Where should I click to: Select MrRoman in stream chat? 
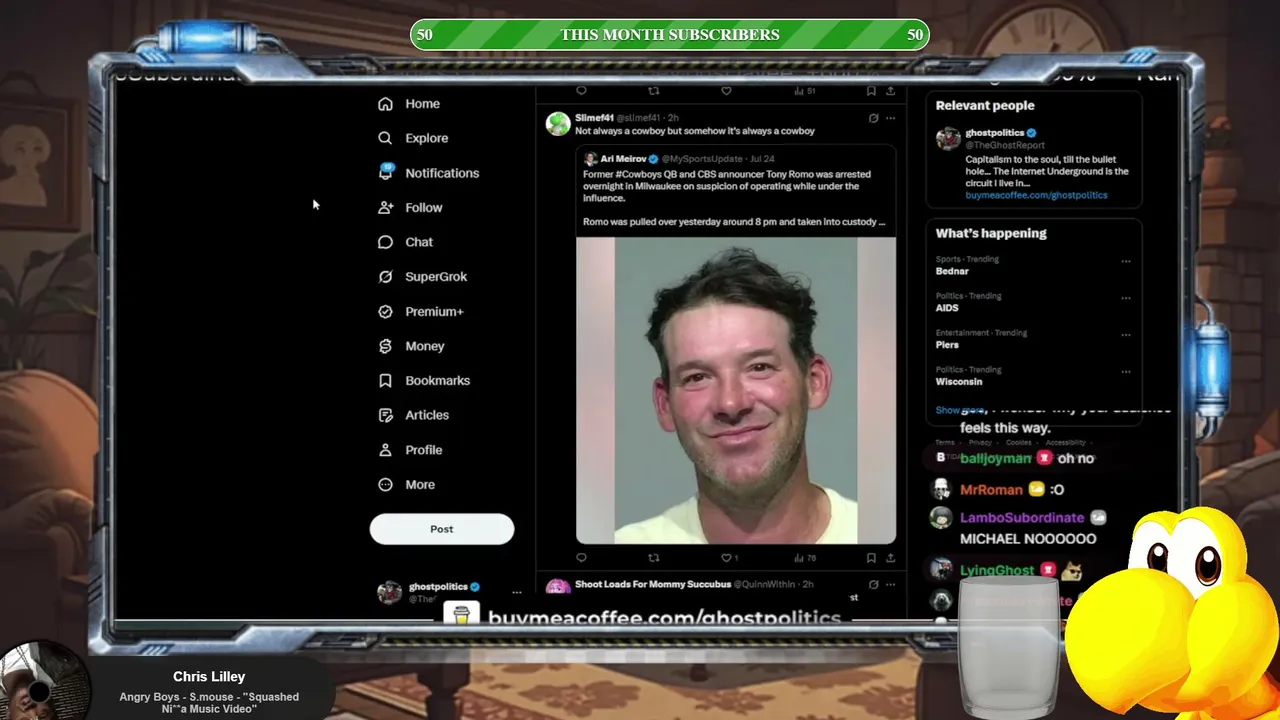click(x=991, y=490)
